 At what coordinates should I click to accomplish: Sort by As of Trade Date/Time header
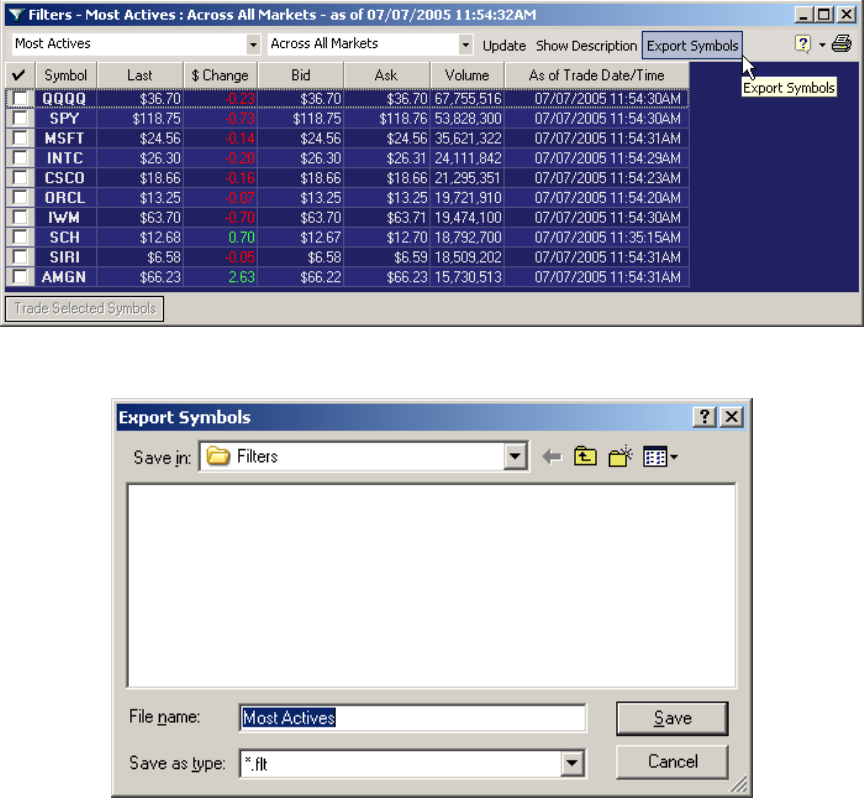point(597,75)
